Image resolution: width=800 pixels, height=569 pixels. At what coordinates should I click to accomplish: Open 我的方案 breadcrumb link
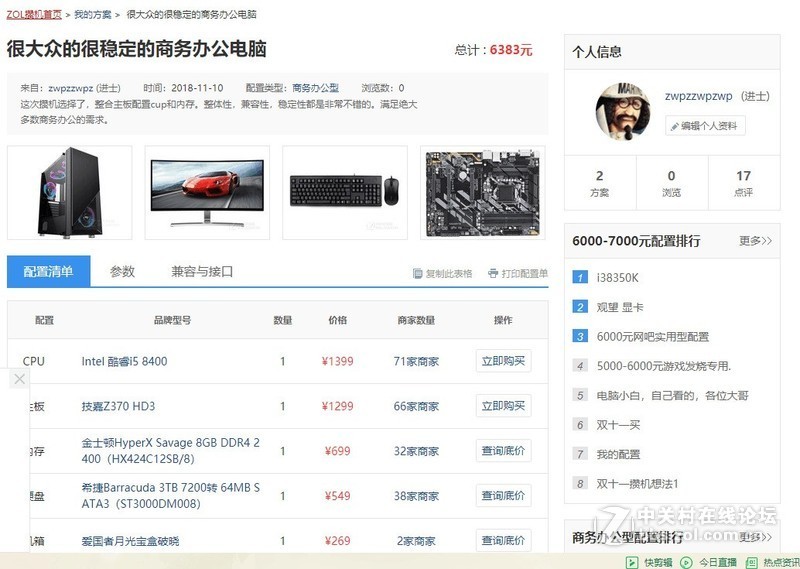(92, 14)
